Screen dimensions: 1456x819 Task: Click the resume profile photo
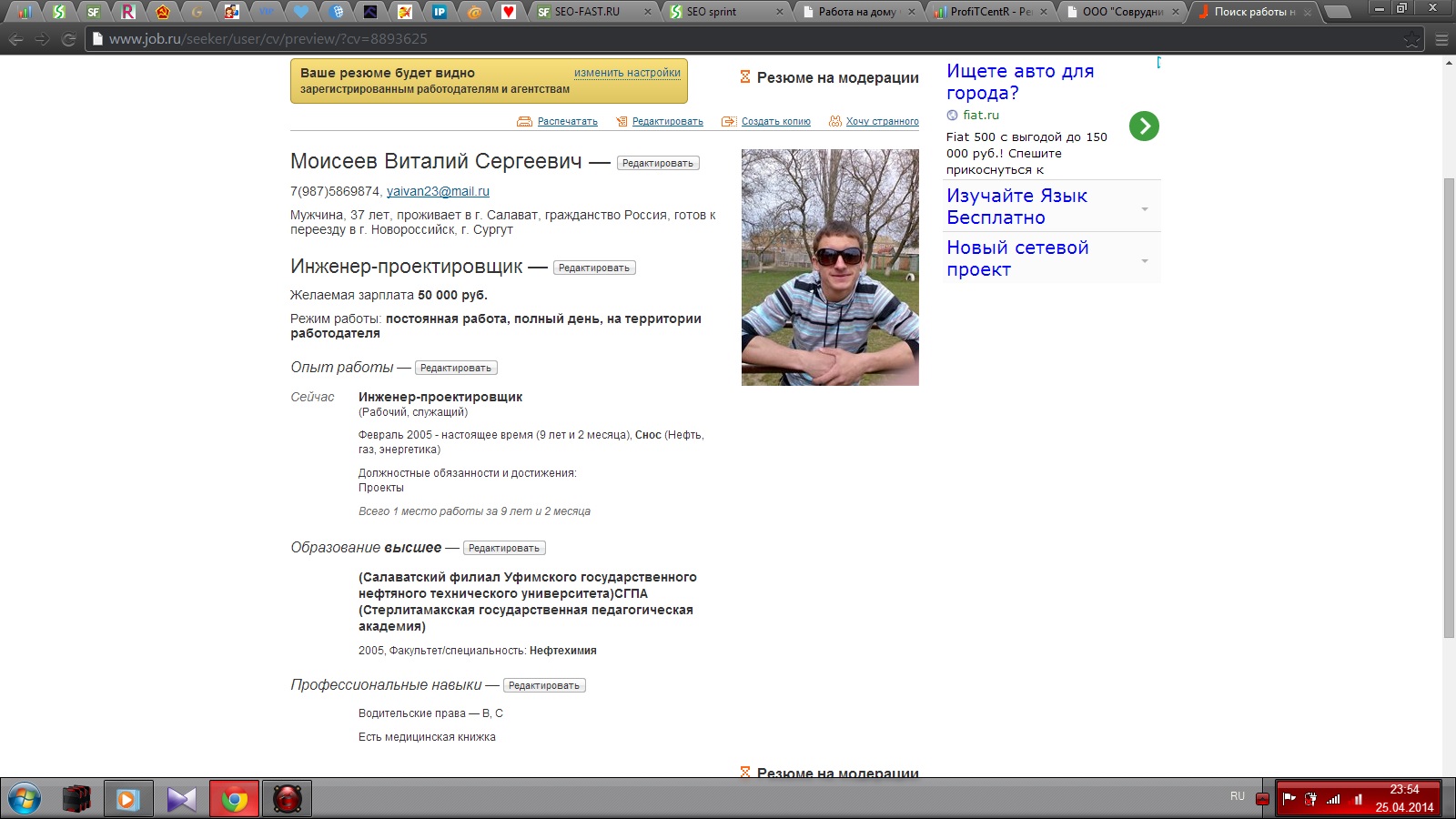tap(830, 268)
